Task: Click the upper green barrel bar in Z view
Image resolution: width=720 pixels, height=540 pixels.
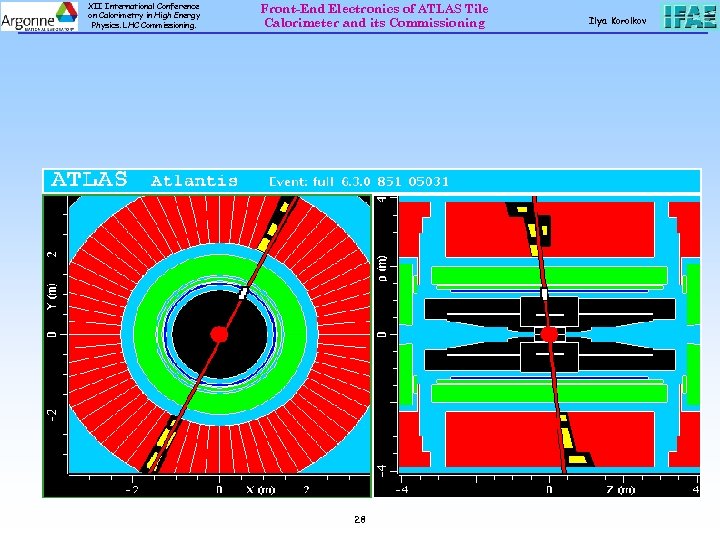Action: point(549,275)
